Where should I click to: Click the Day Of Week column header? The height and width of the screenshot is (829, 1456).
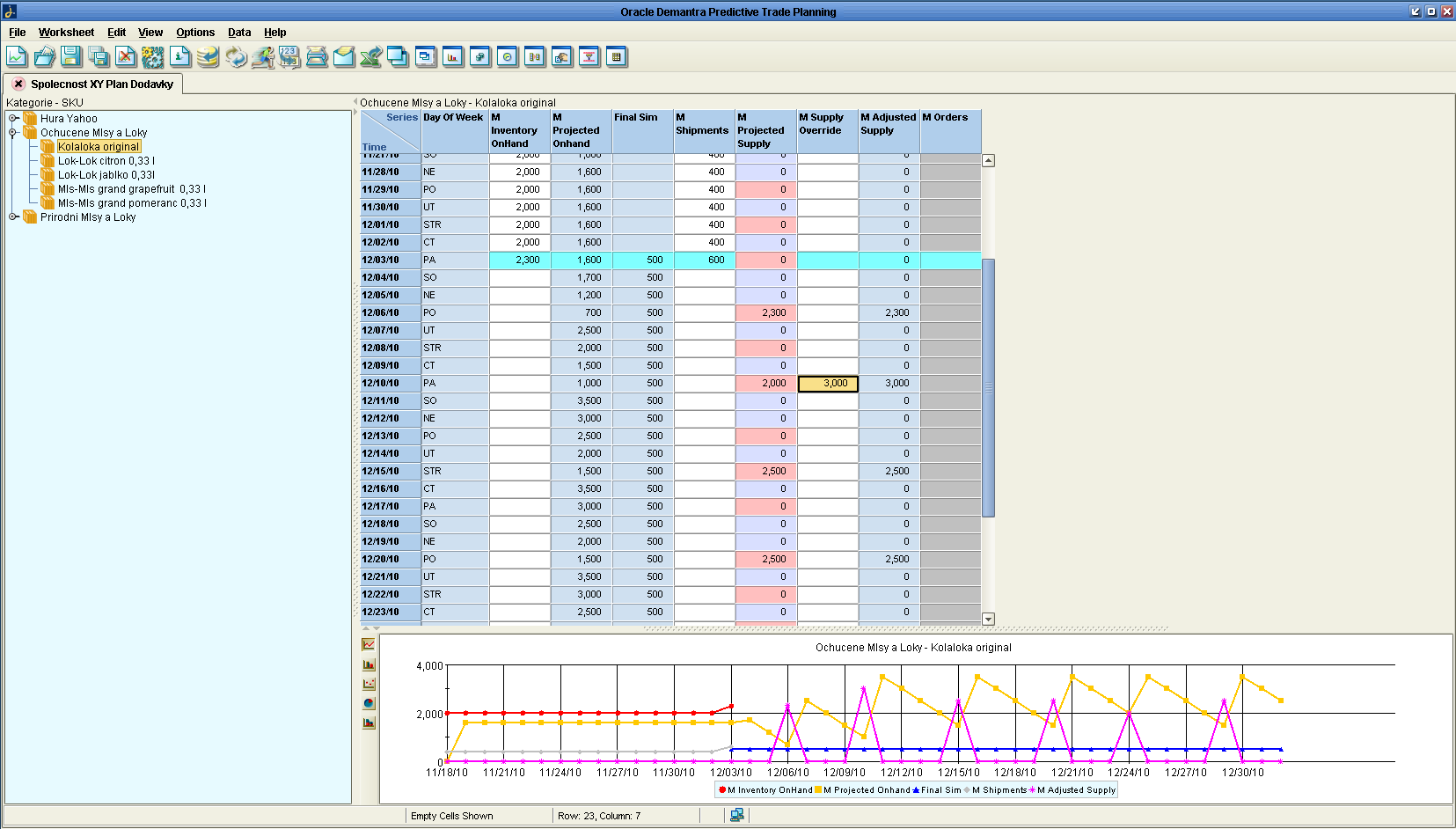[x=455, y=132]
